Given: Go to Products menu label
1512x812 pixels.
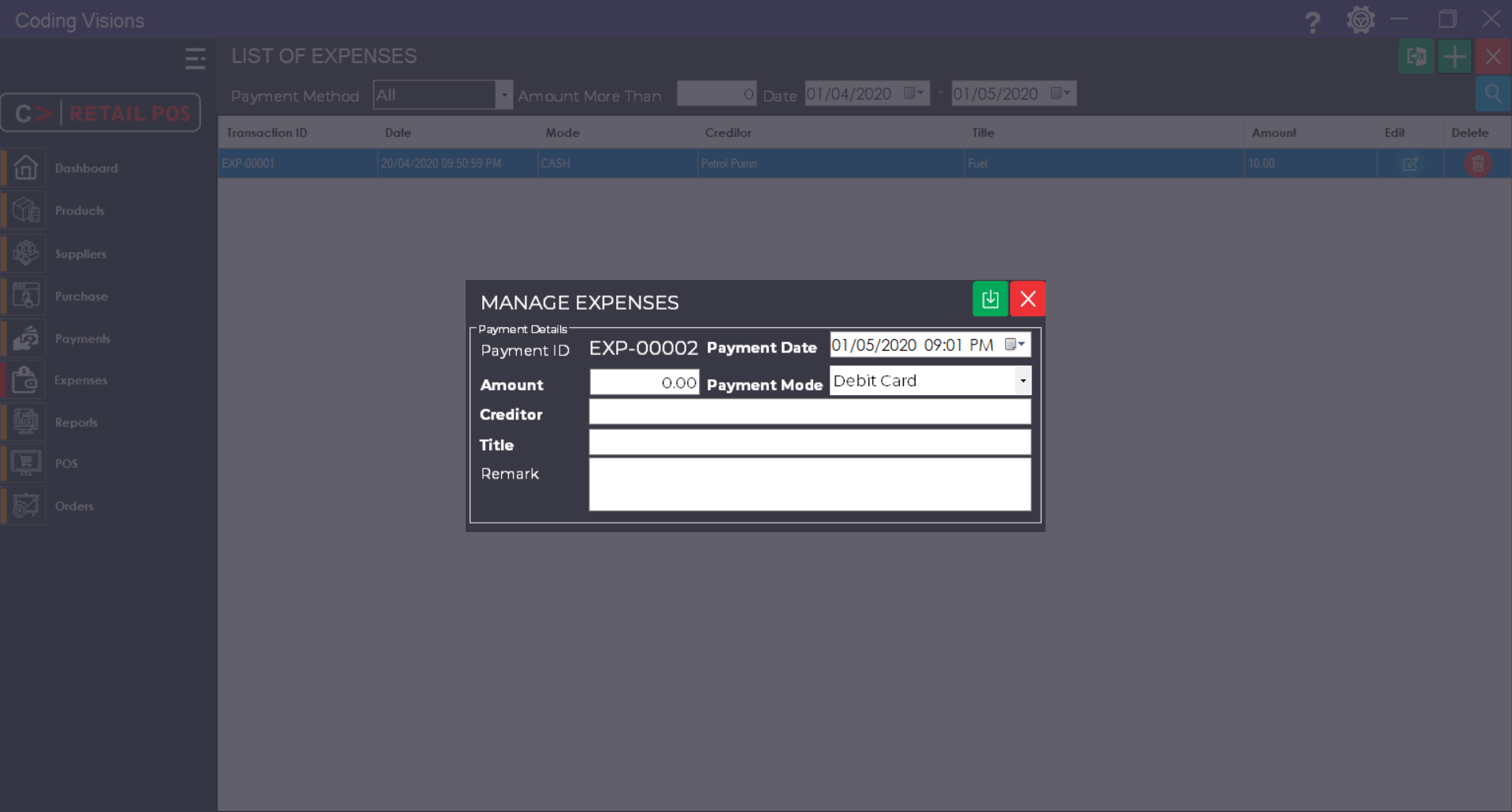Looking at the screenshot, I should coord(80,210).
